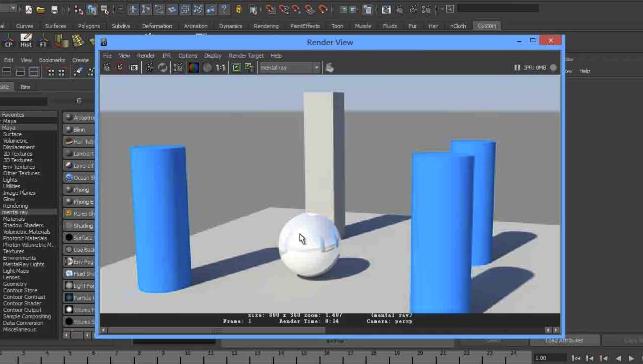Select the Surface category in create list
643x364 pixels.
point(12,134)
